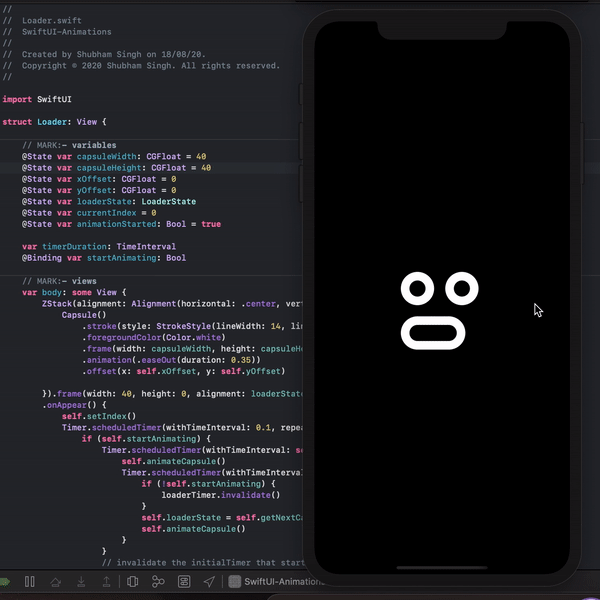Click 'ZStack' in the body
This screenshot has width=600, height=600.
[x=57, y=304]
